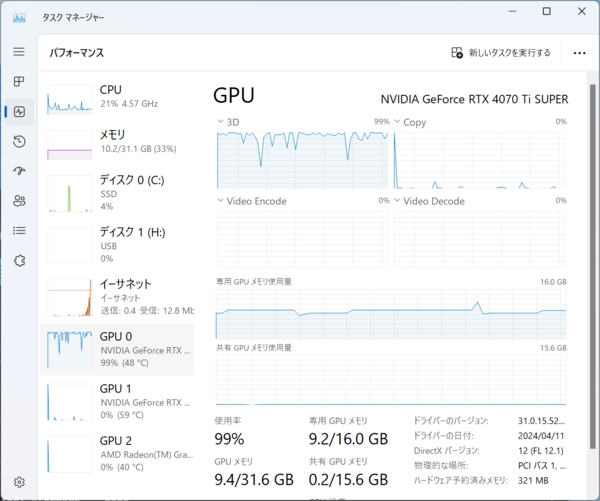Open the Startup apps page icon
The image size is (600, 501).
click(19, 171)
